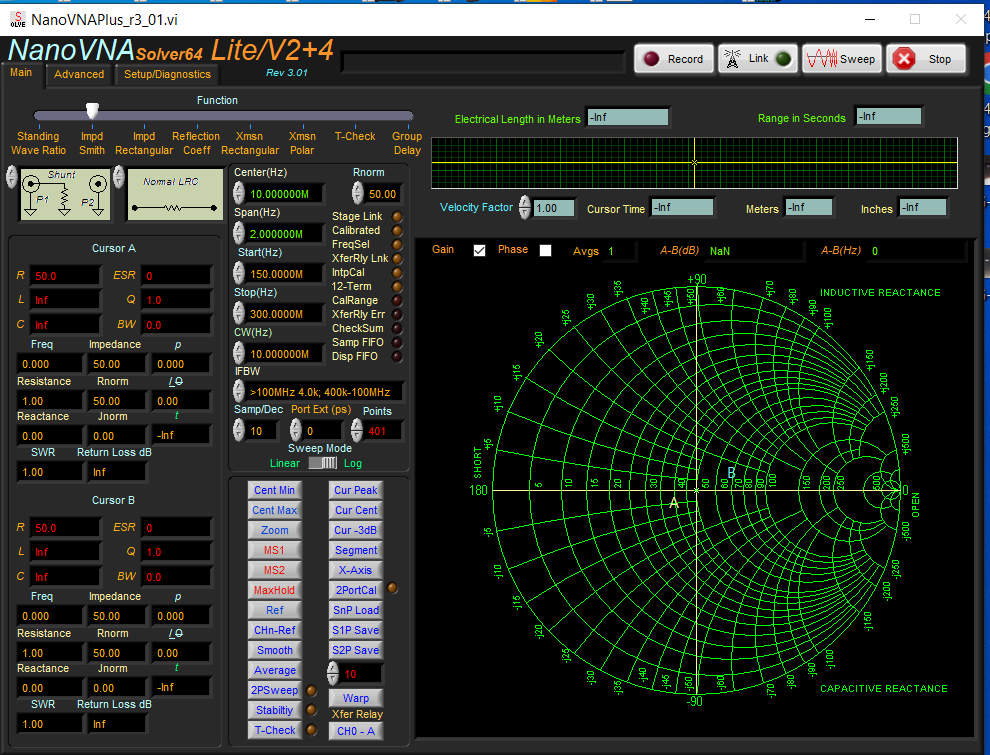Choose the Group Delay function label

tap(407, 143)
